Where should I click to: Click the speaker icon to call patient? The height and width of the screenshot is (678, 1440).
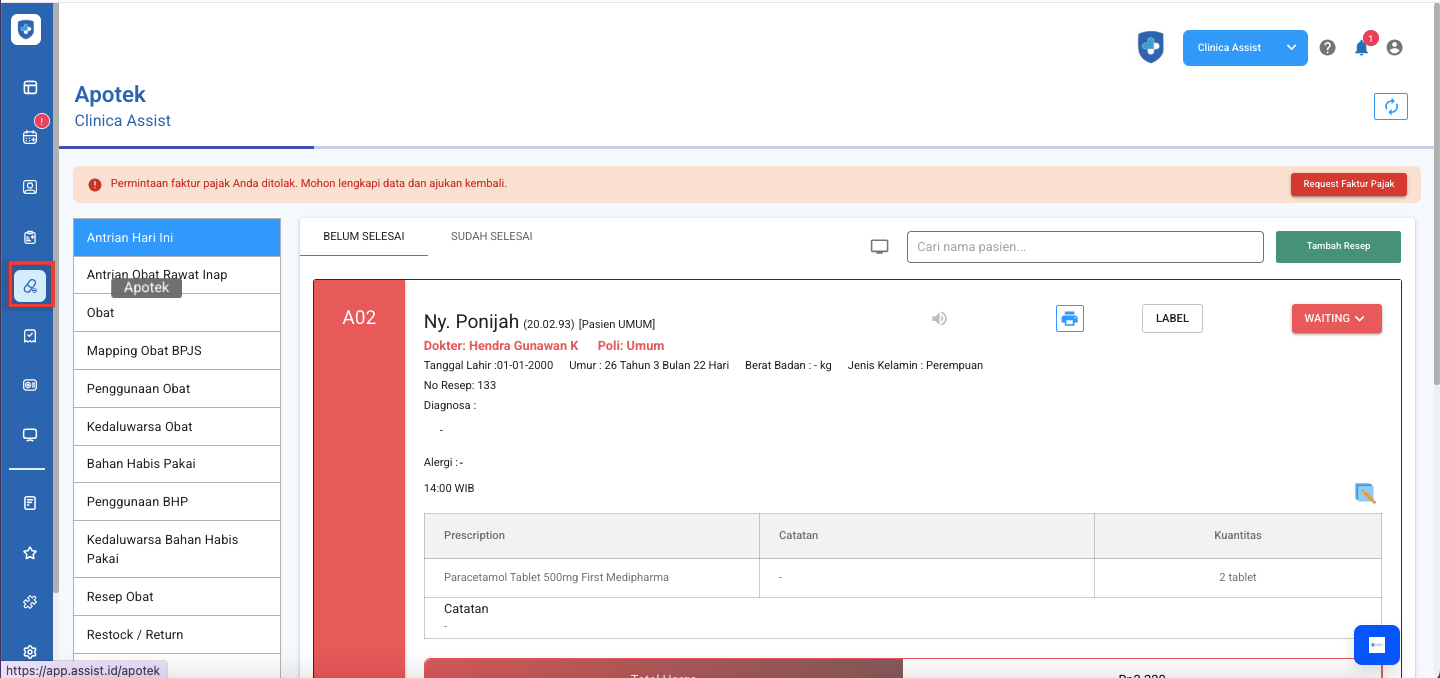click(939, 319)
